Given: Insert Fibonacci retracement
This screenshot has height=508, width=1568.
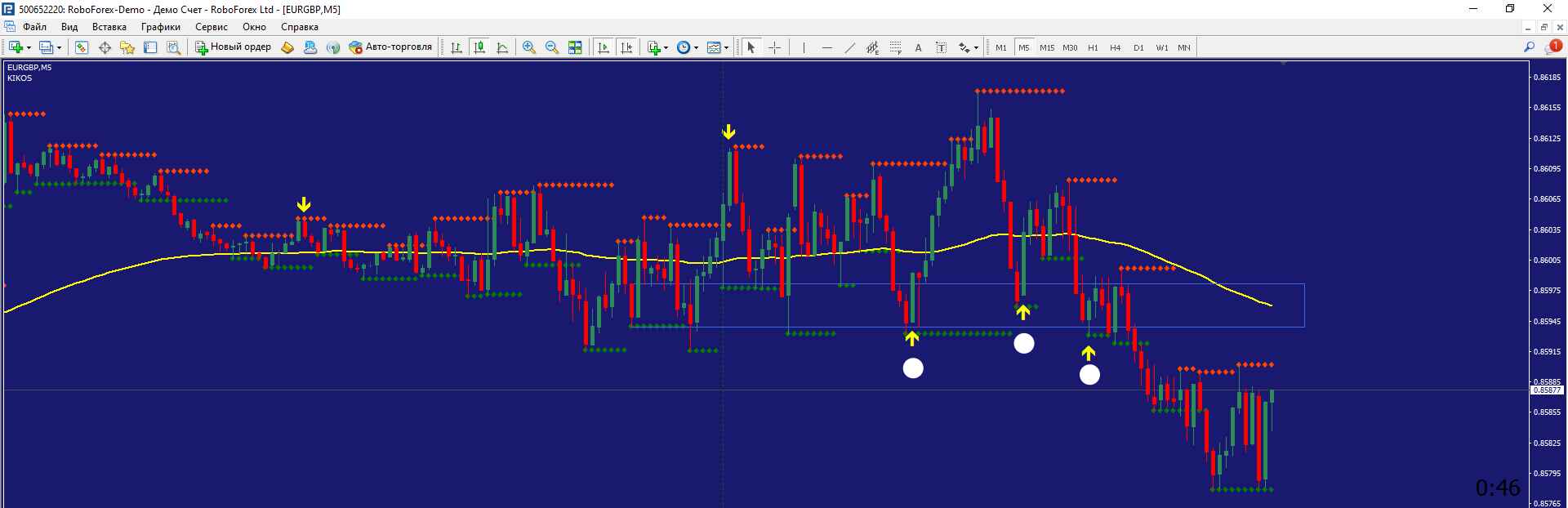Looking at the screenshot, I should (x=895, y=47).
